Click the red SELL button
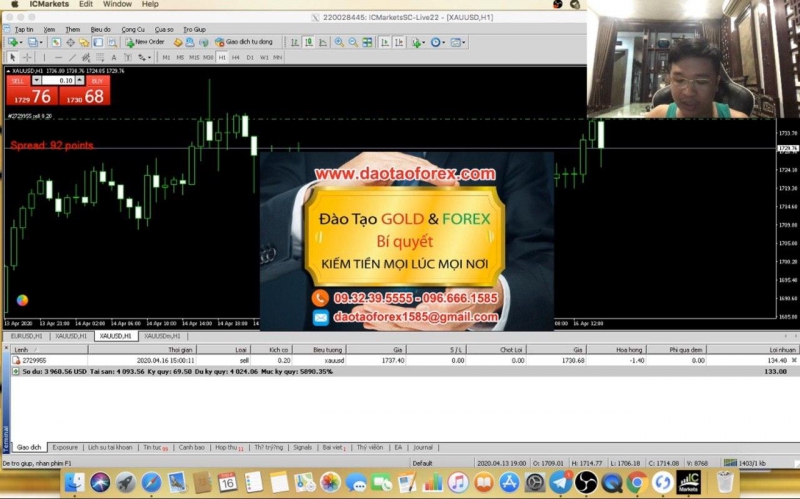 point(18,81)
